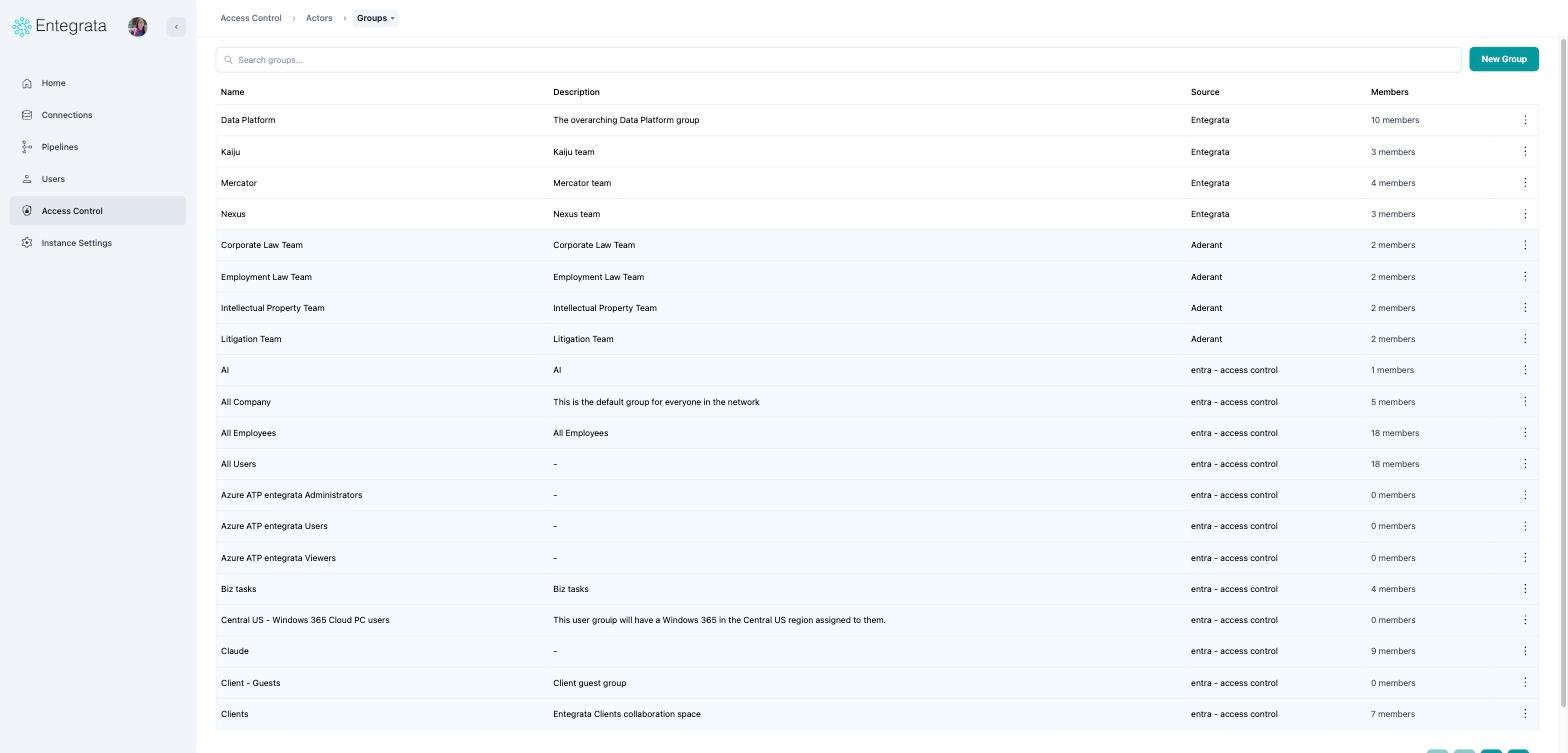Screen dimensions: 1568x753
Task: Open actions menu for AI group
Action: (x=1524, y=370)
